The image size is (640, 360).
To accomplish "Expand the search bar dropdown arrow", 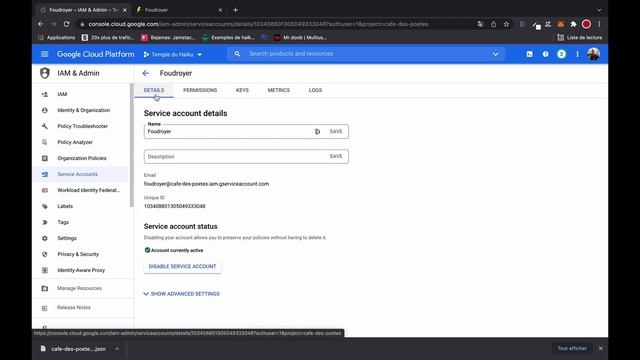I will 495,54.
